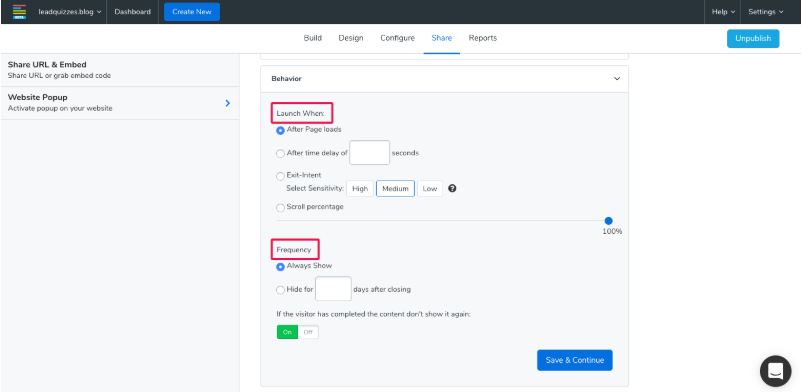
Task: Open the Settings dropdown menu
Action: coord(766,12)
